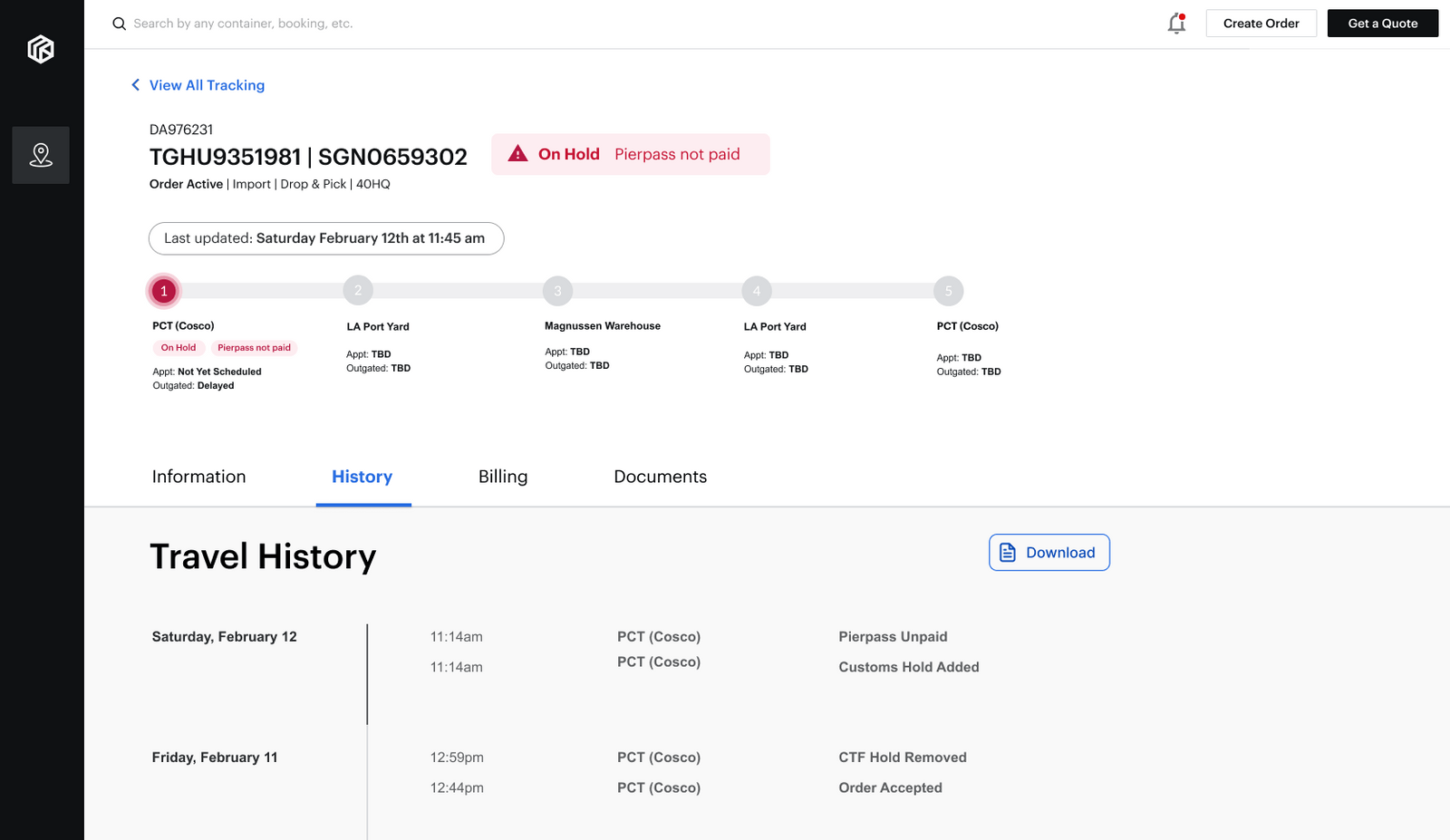Image resolution: width=1450 pixels, height=840 pixels.
Task: Click the warning triangle in the On Hold banner
Action: point(517,154)
